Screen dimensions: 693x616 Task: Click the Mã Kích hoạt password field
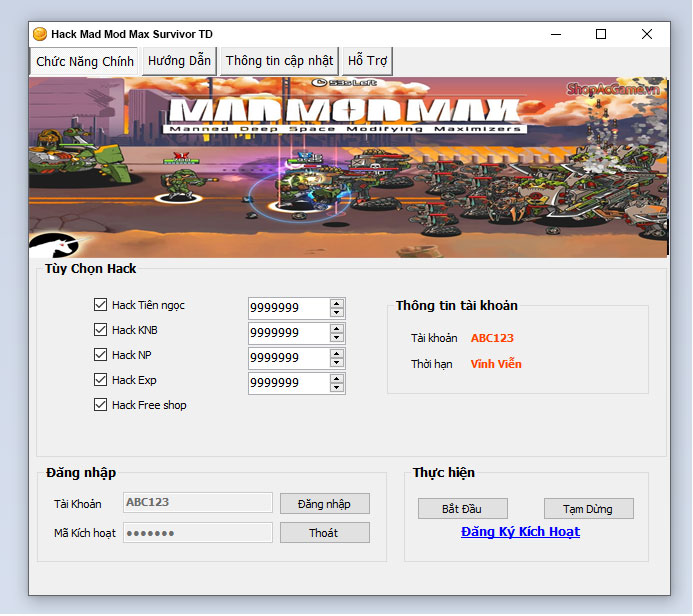pyautogui.click(x=198, y=533)
